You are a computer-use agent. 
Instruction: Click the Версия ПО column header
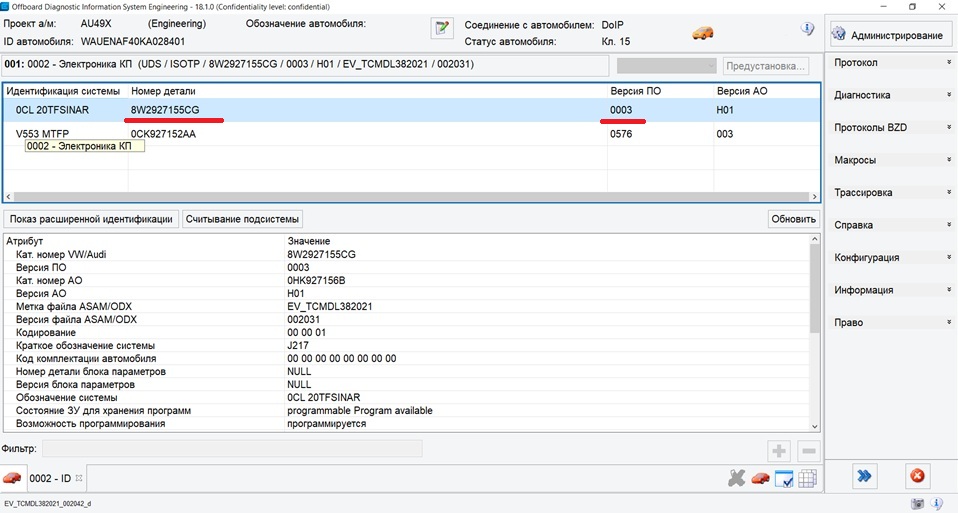click(635, 91)
